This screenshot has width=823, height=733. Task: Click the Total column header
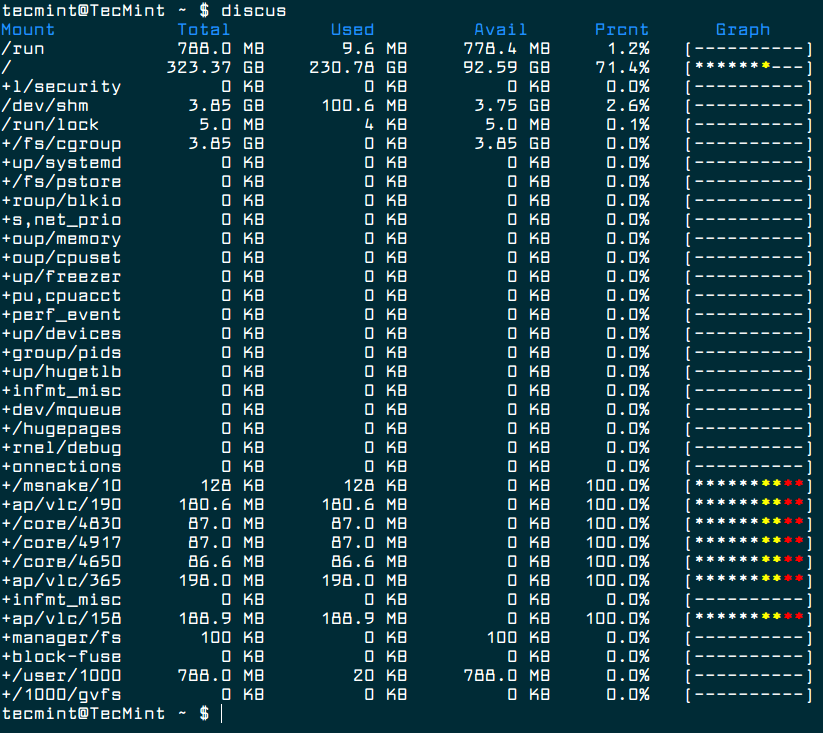click(204, 29)
